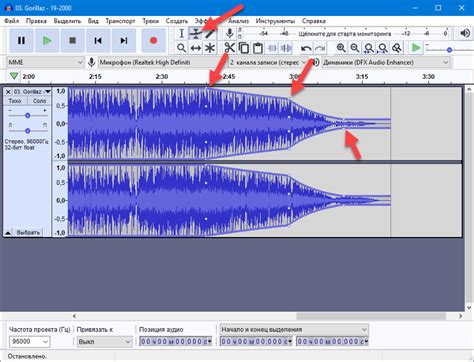Select the Draw pencil tool
474x362 pixels.
pos(210,33)
